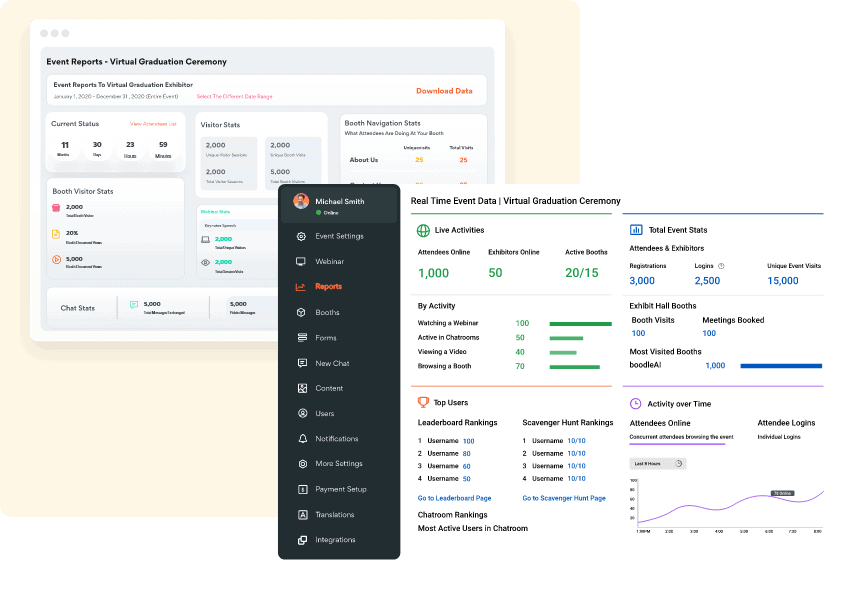Open the Last 9 Hours time range dropdown
The width and height of the screenshot is (860, 600).
[657, 463]
